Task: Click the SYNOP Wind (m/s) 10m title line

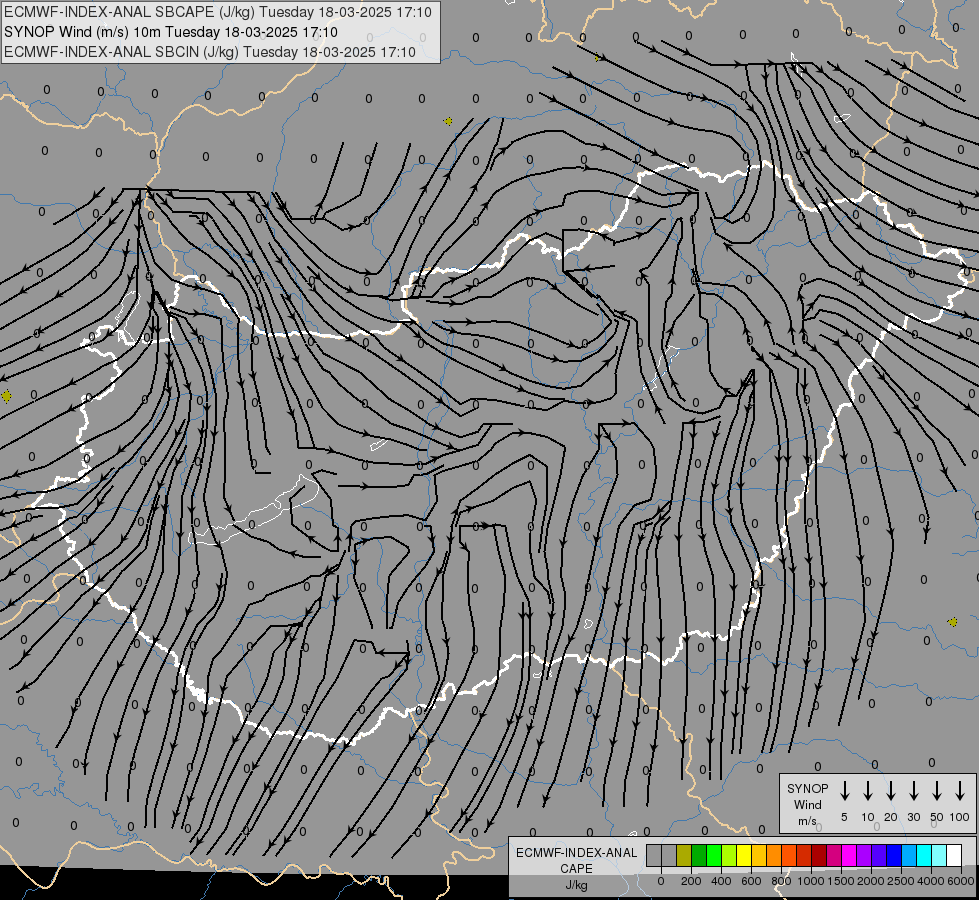Action: point(171,32)
